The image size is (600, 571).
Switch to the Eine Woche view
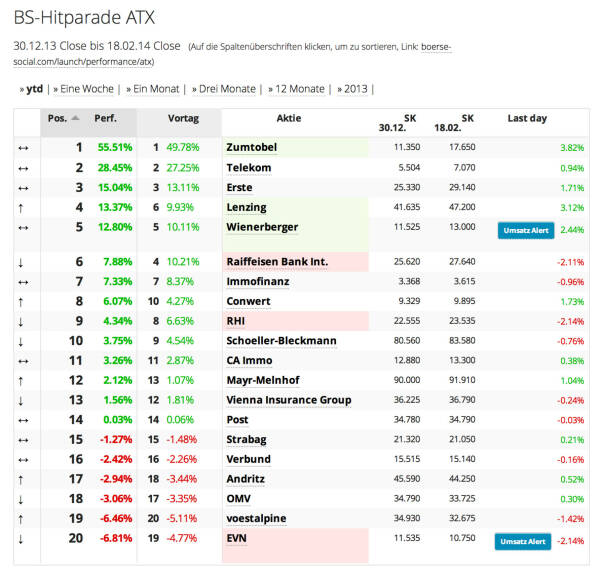(85, 89)
